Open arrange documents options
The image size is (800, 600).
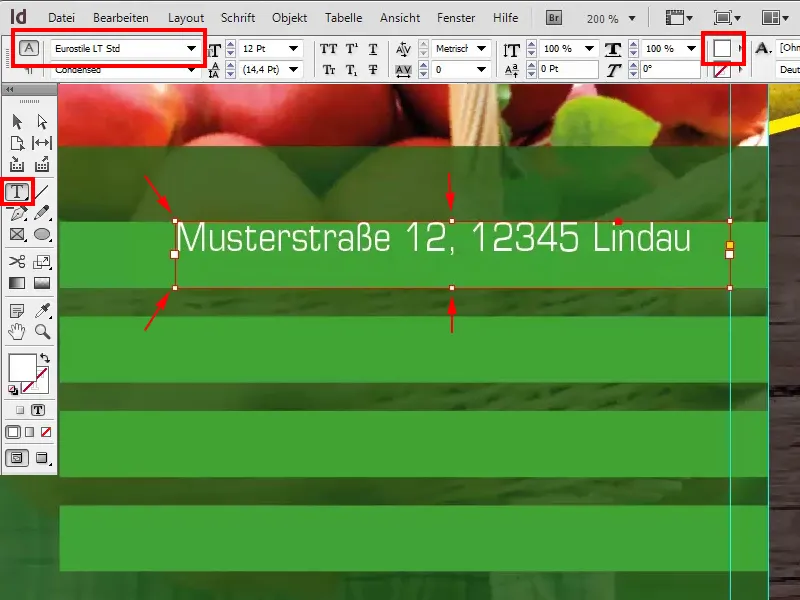click(775, 18)
